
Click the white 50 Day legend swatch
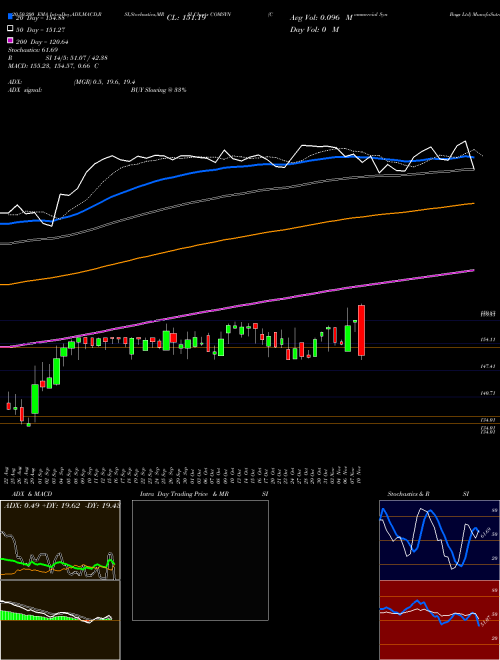pyautogui.click(x=11, y=29)
